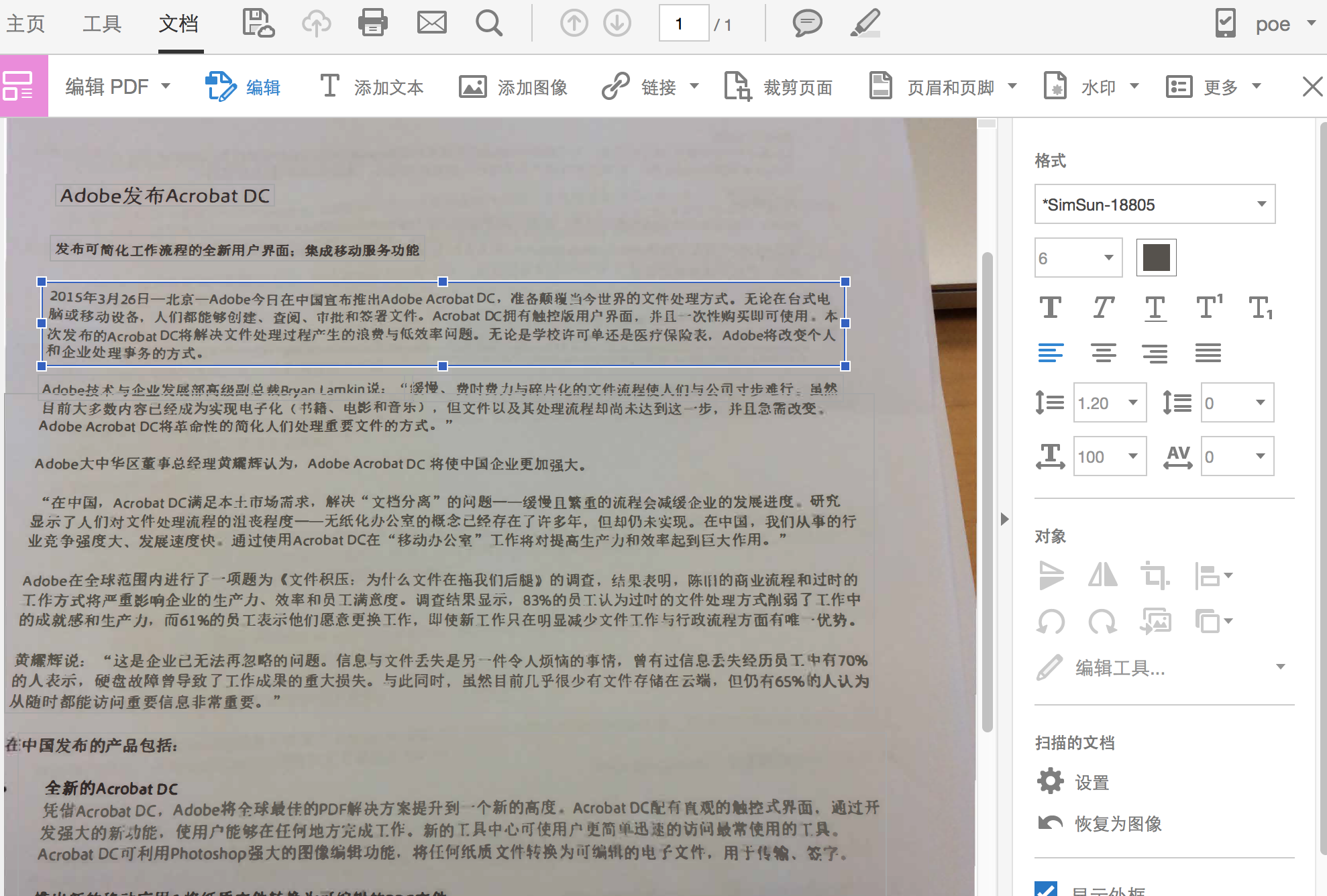Toggle italic text formatting

(x=1103, y=308)
